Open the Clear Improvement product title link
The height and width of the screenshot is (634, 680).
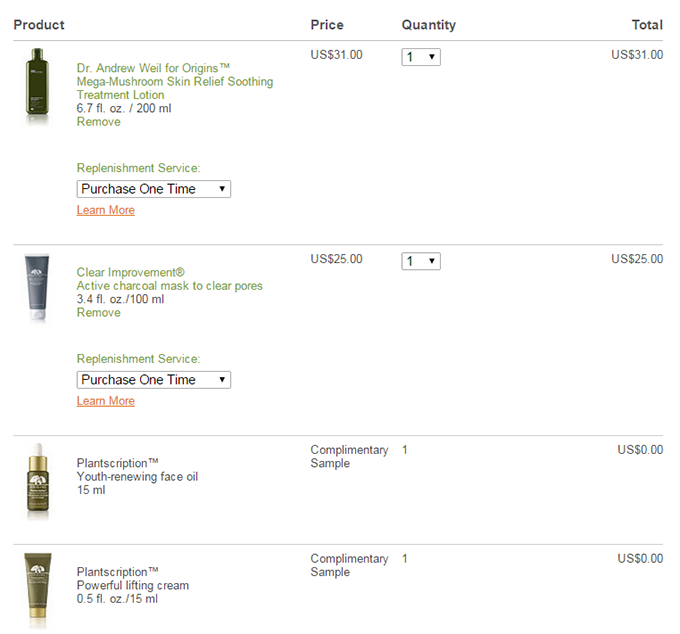coord(131,272)
